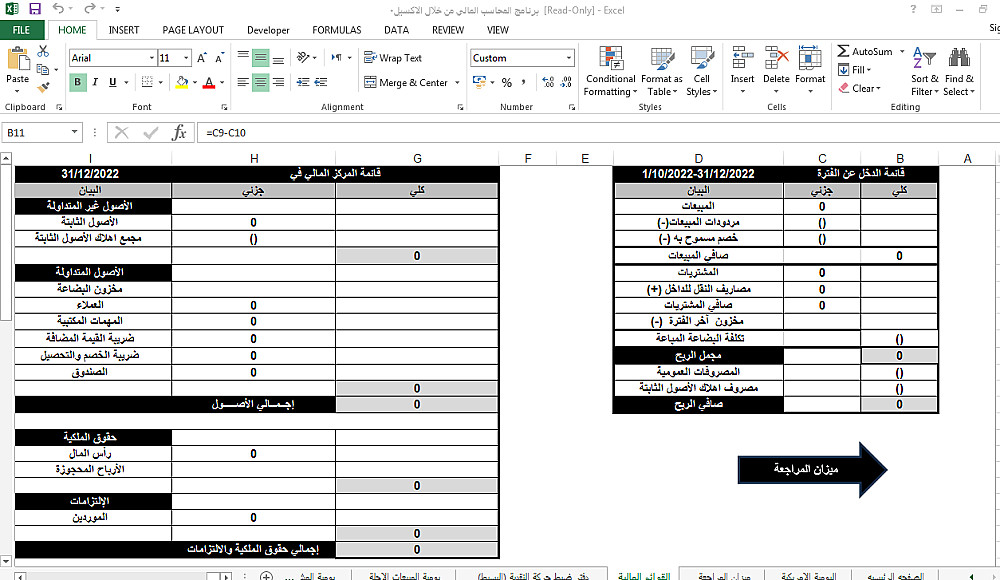This screenshot has height=580, width=1000.
Task: Click the Copy icon in Clipboard group
Action: pos(43,70)
